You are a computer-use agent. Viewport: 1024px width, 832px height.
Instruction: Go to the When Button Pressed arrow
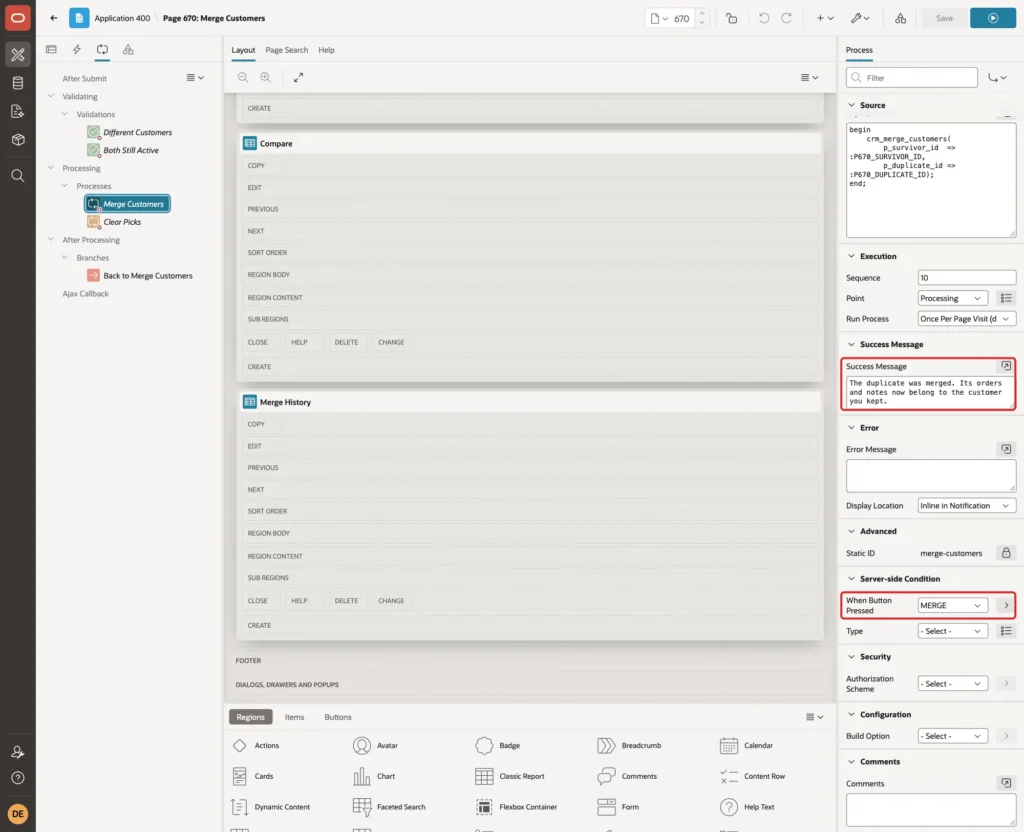pyautogui.click(x=1006, y=605)
